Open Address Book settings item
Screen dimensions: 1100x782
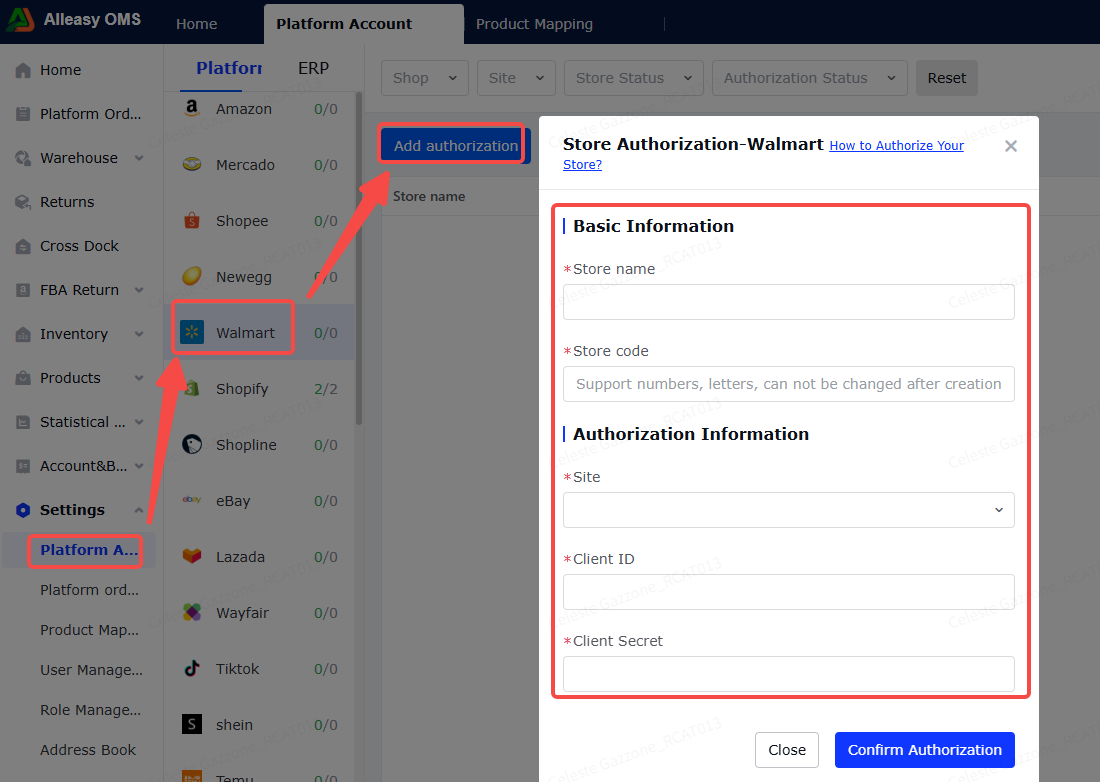pyautogui.click(x=88, y=750)
